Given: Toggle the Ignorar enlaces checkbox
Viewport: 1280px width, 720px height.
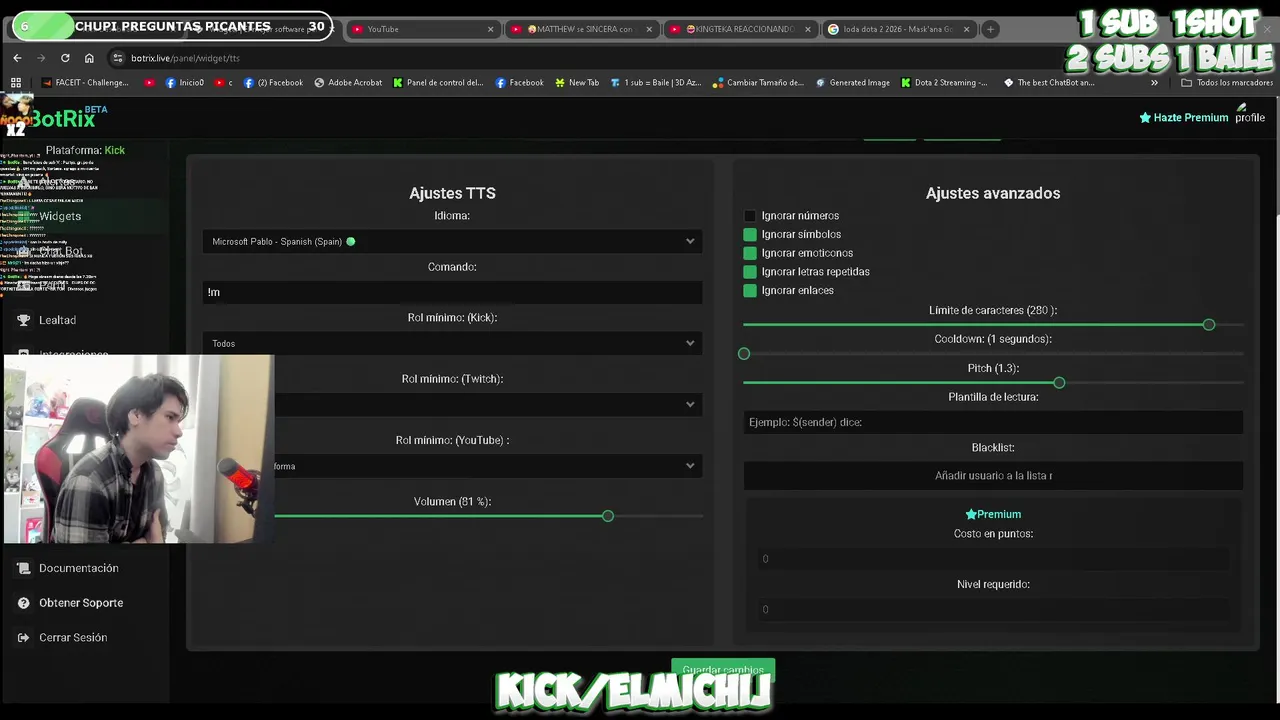Looking at the screenshot, I should click(750, 291).
